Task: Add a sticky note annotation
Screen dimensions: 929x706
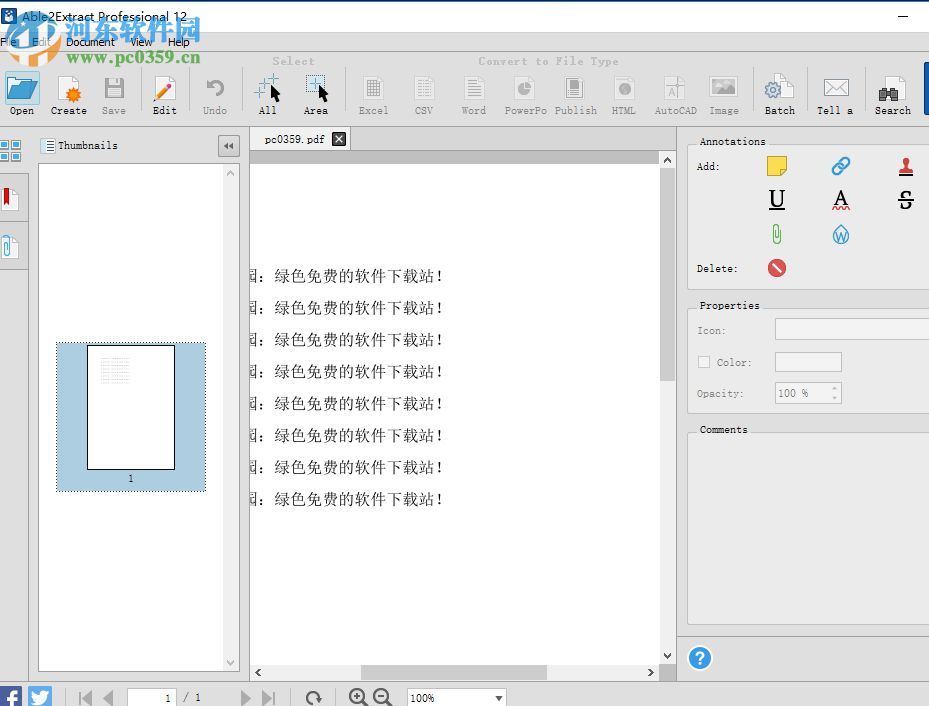Action: tap(777, 166)
